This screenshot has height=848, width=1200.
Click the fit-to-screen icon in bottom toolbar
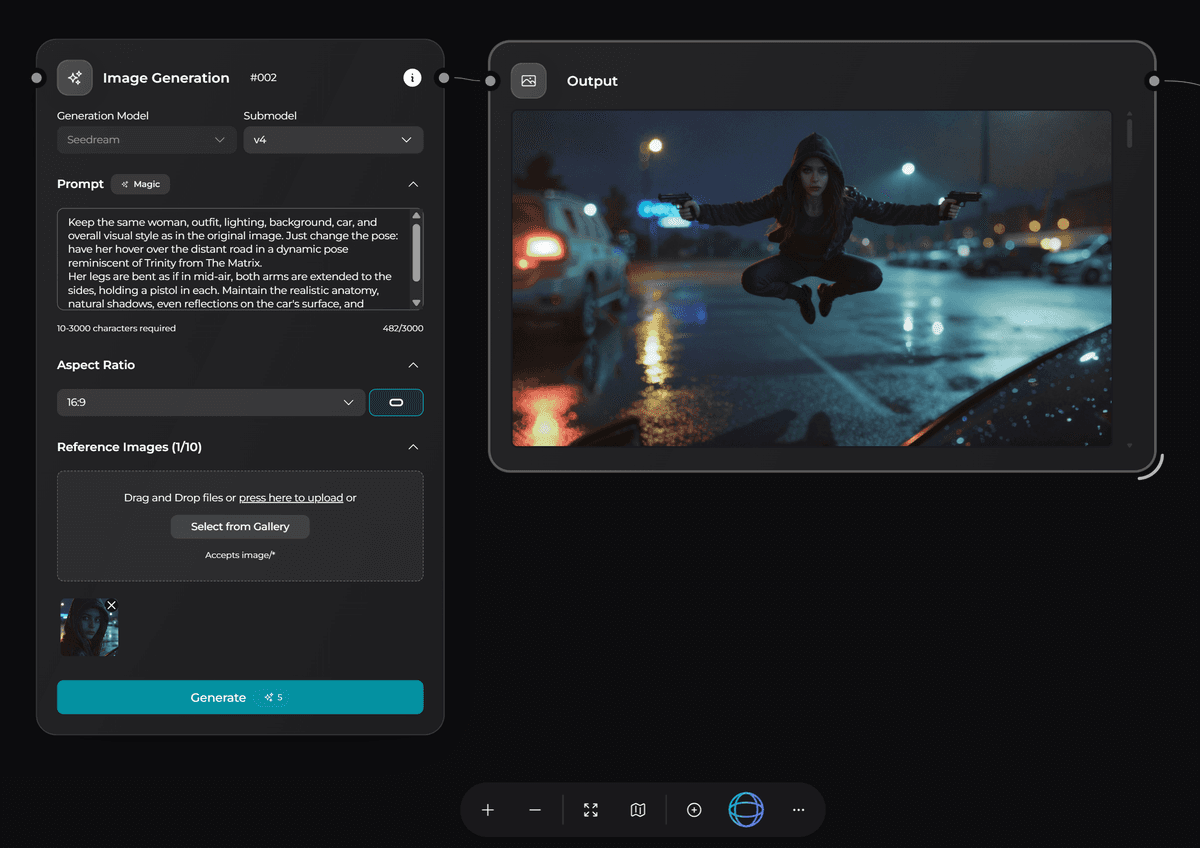tap(591, 810)
